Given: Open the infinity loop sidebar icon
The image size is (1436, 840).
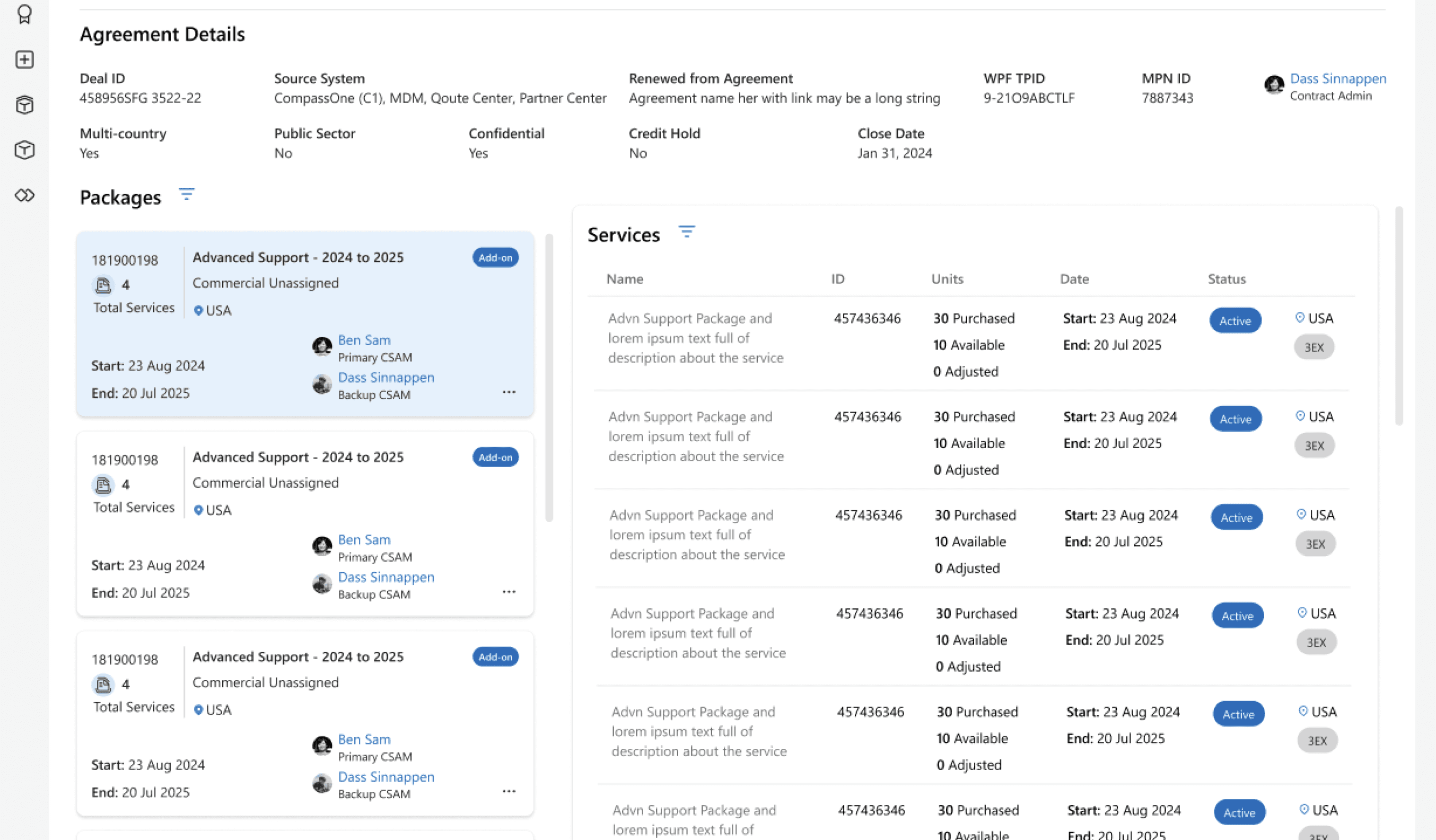Looking at the screenshot, I should pyautogui.click(x=24, y=196).
